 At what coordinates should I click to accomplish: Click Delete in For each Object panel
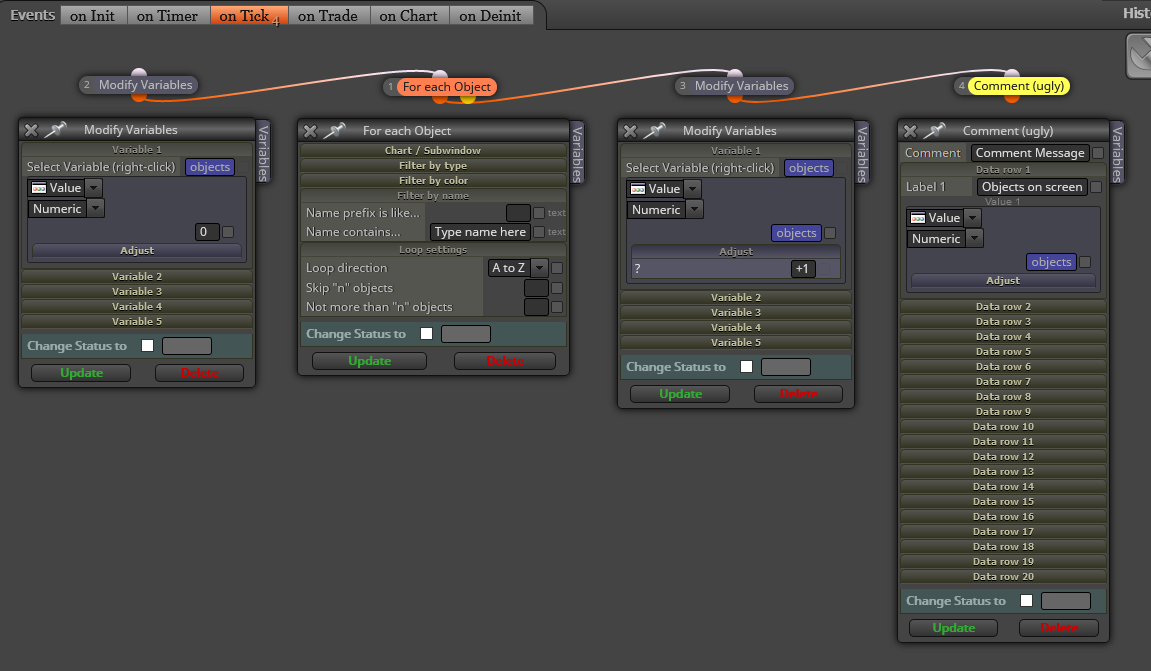pyautogui.click(x=505, y=361)
